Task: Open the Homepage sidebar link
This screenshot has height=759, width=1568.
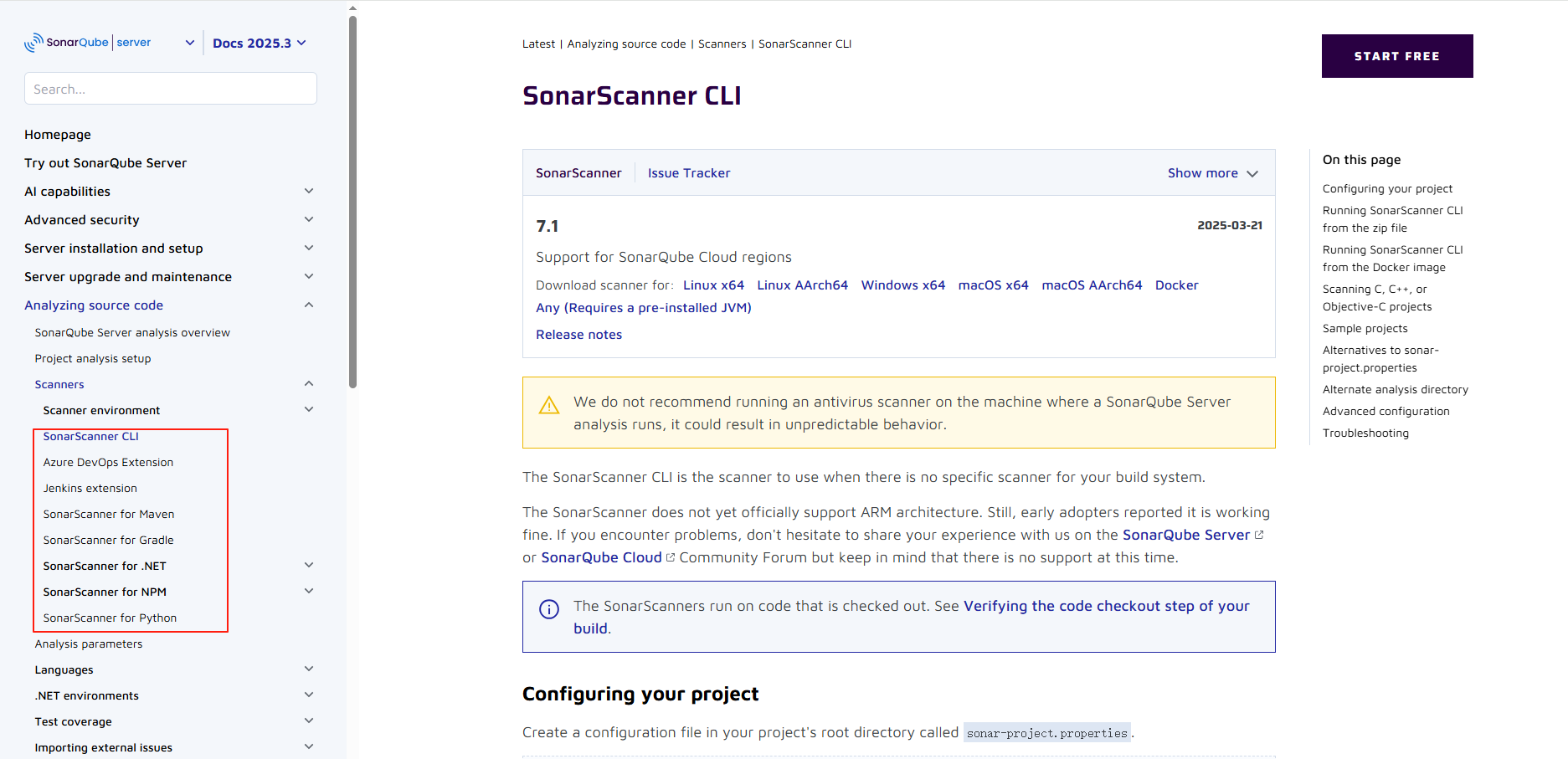Action: tap(58, 135)
